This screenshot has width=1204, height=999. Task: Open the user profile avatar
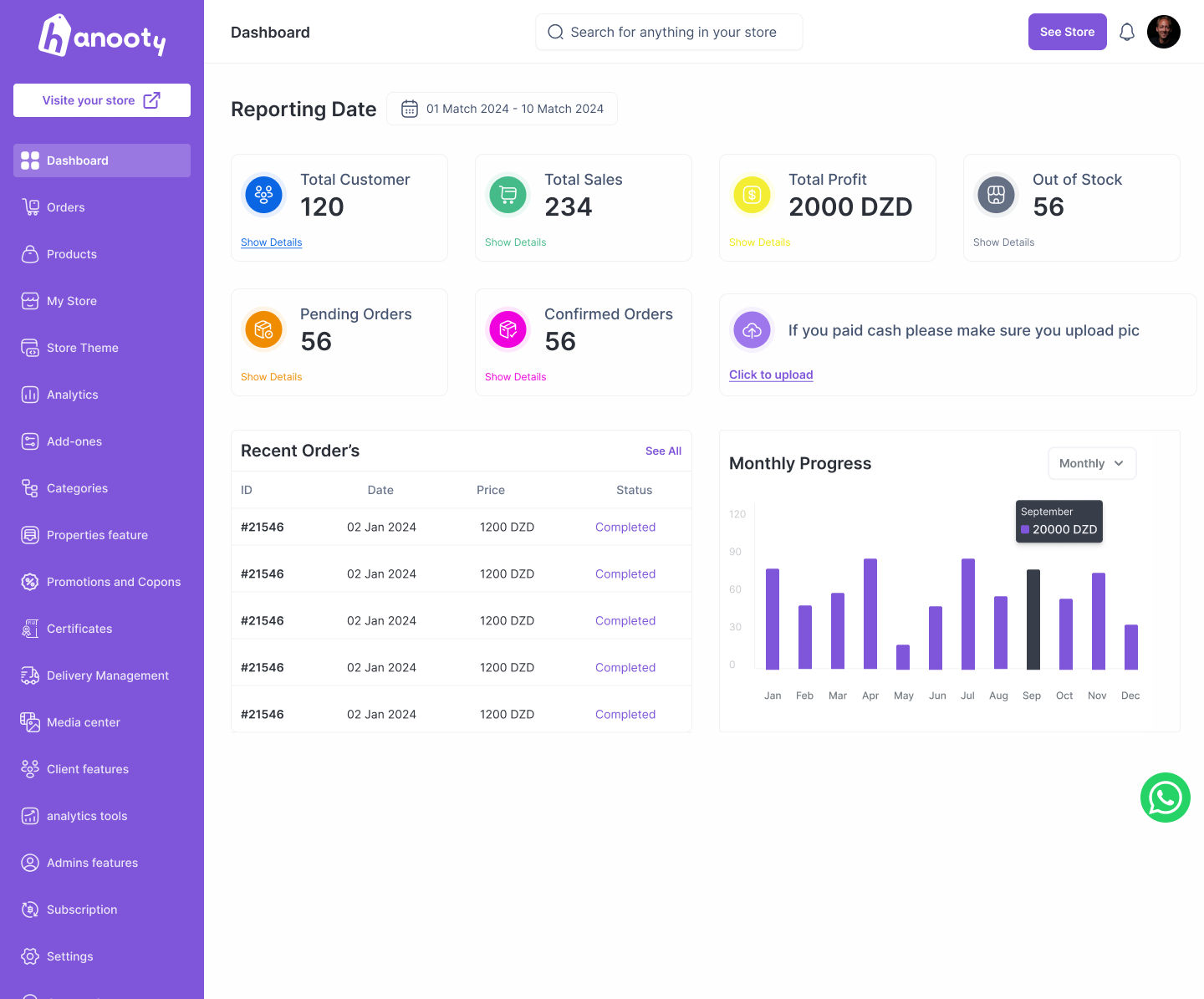coord(1164,32)
